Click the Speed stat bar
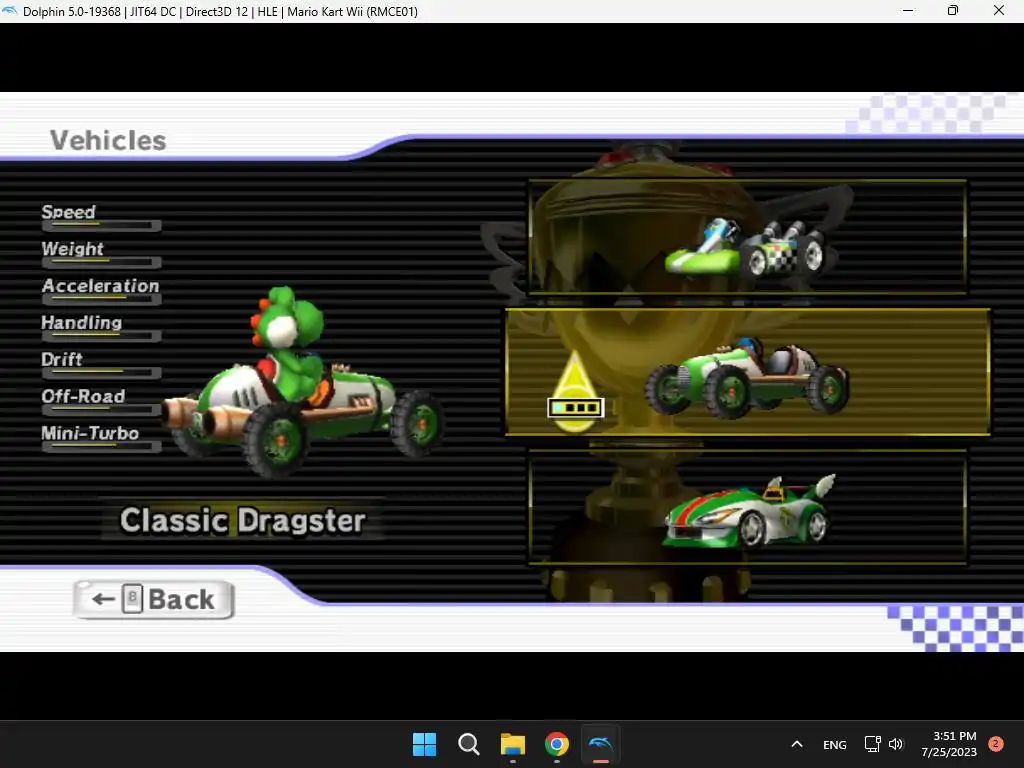The image size is (1024, 768). 101,226
